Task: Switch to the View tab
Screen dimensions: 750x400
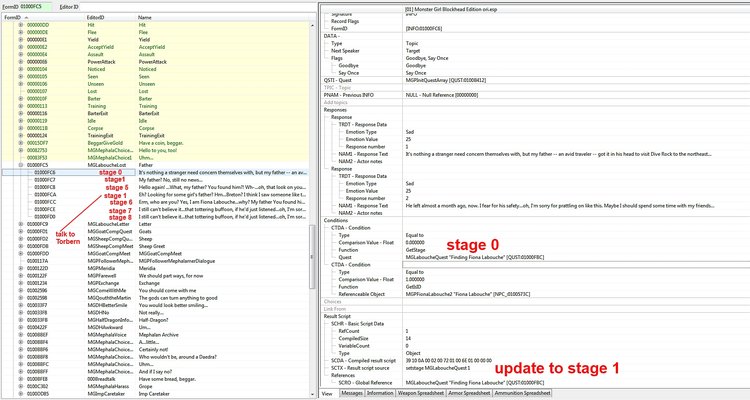Action: [327, 393]
